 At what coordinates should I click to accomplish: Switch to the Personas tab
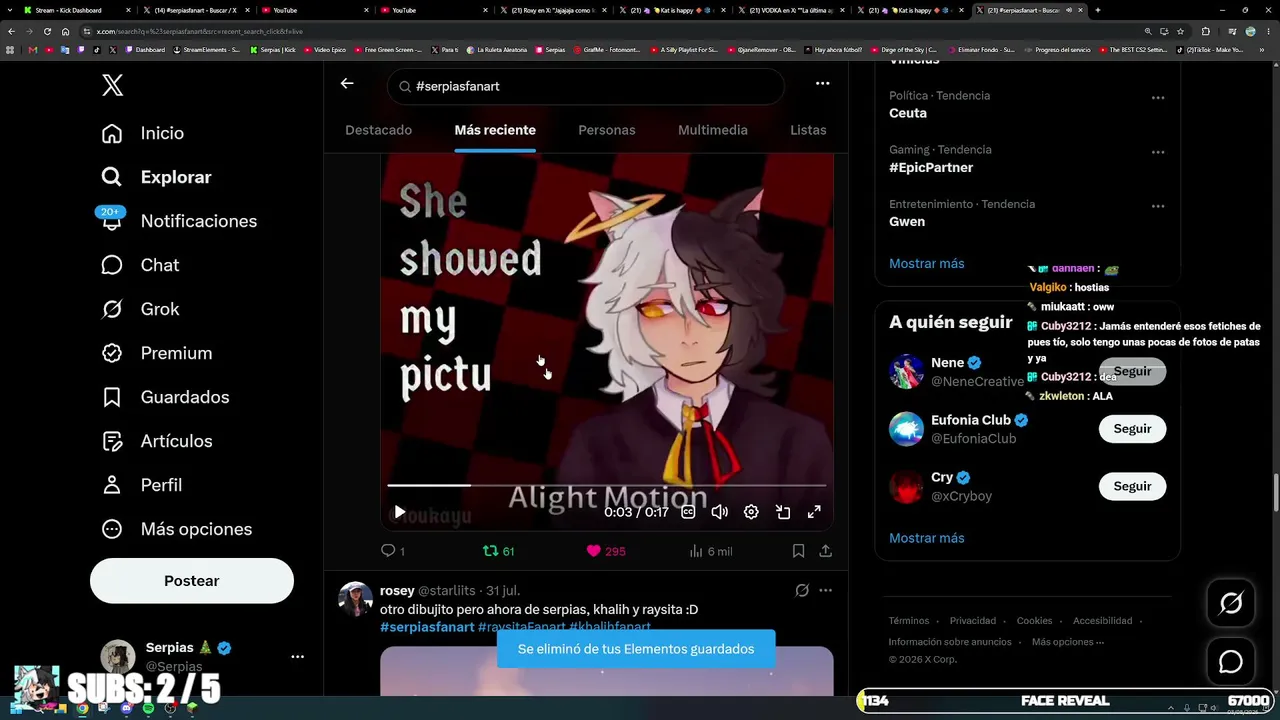tap(607, 130)
